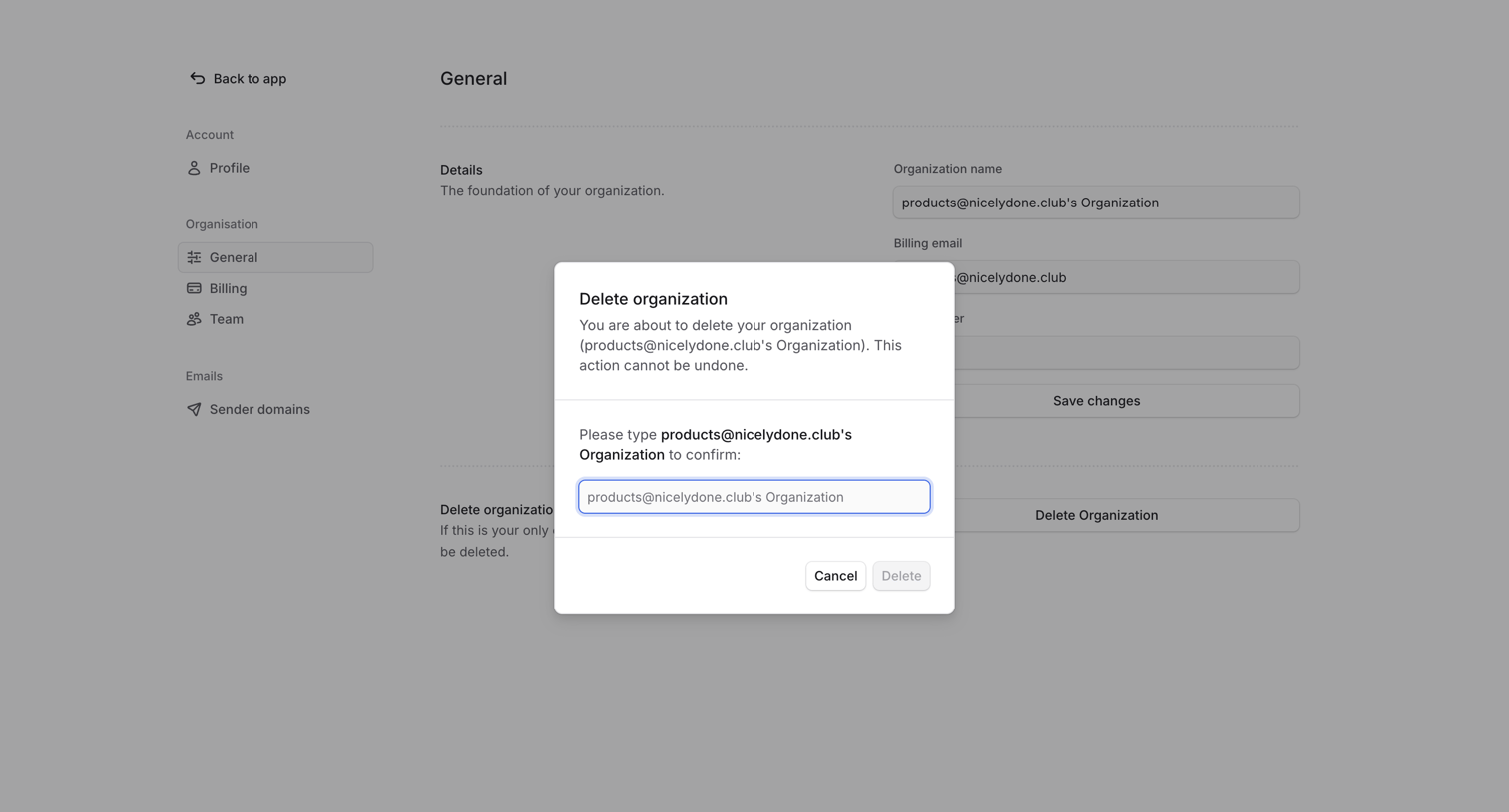Cancel the delete organization dialog
The width and height of the screenshot is (1509, 812).
(x=835, y=576)
